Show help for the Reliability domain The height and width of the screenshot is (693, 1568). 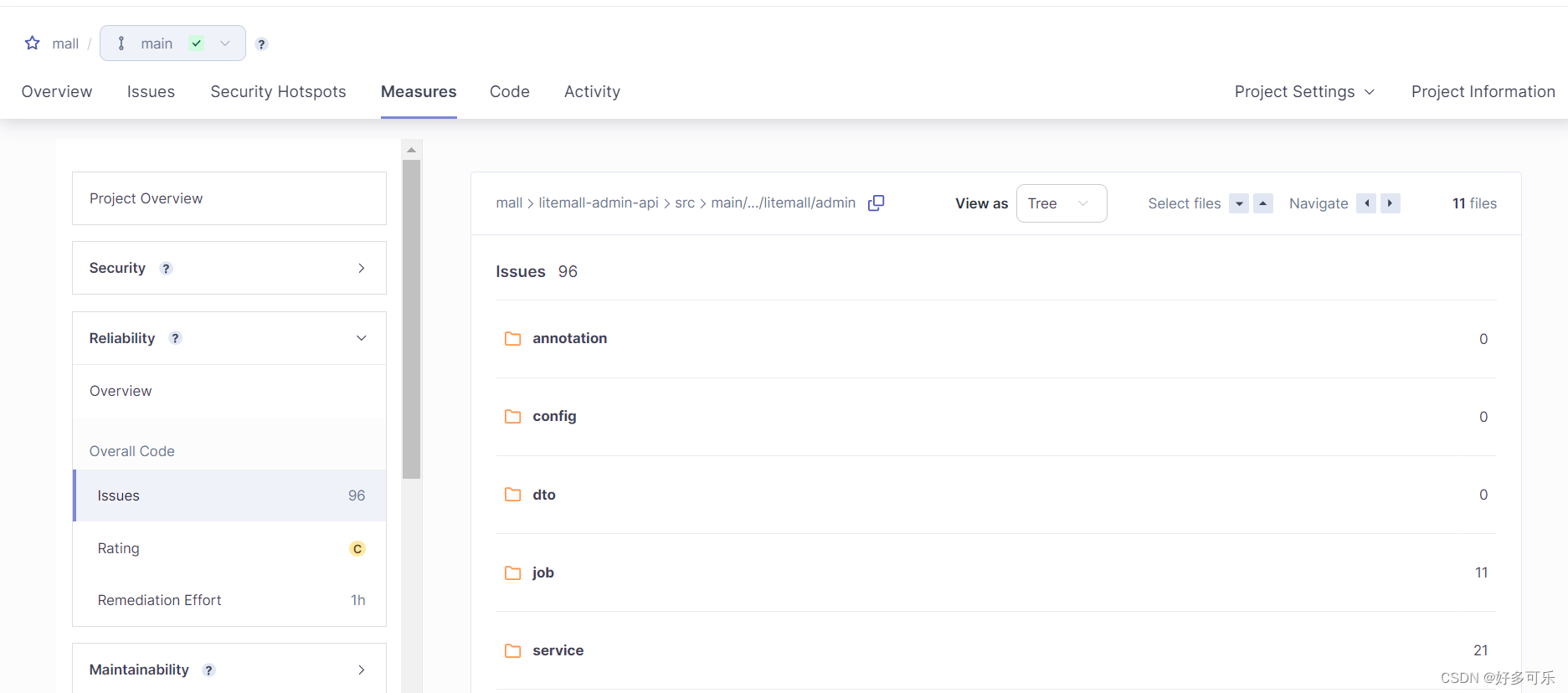[x=175, y=338]
